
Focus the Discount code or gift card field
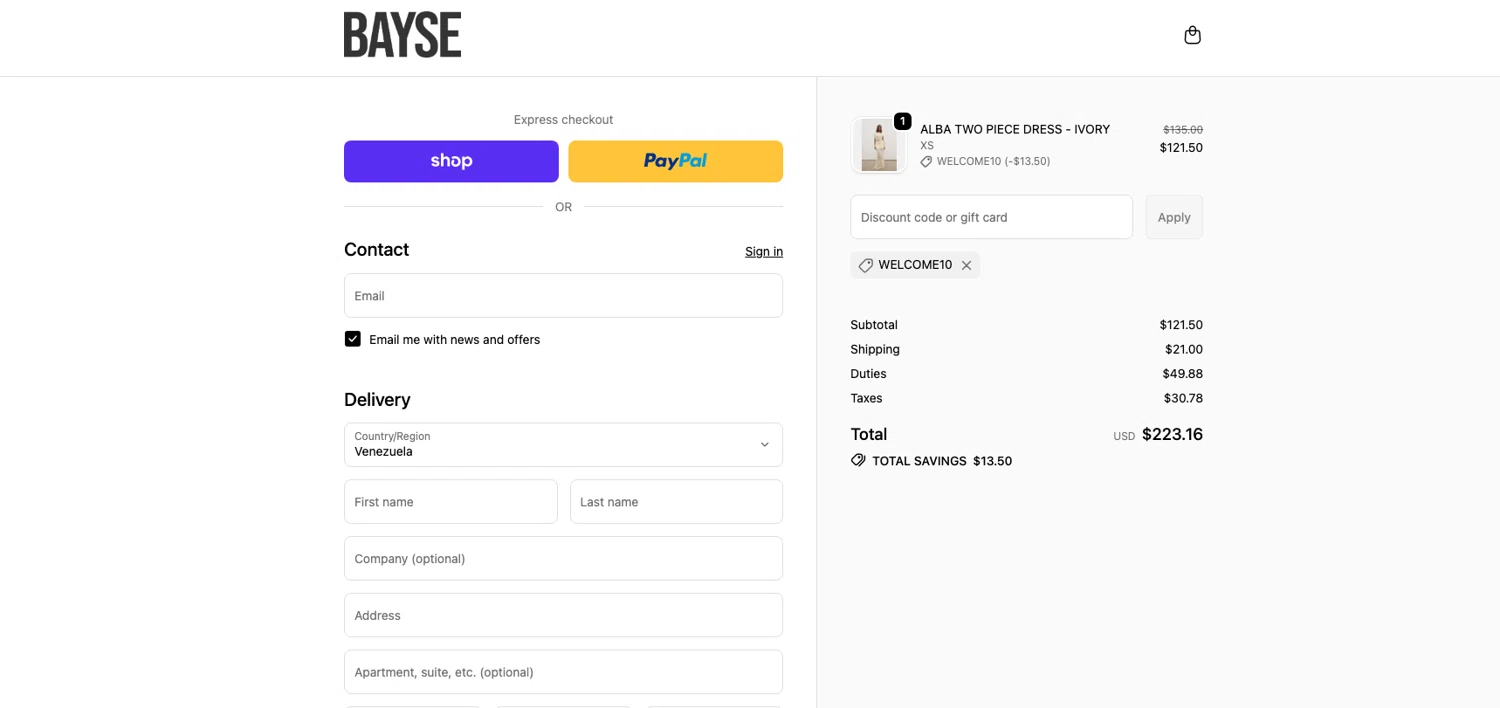point(991,217)
